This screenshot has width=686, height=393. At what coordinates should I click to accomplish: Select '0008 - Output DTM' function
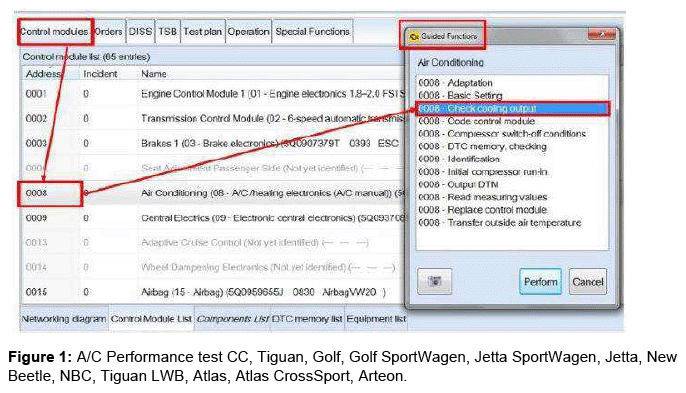tap(458, 184)
